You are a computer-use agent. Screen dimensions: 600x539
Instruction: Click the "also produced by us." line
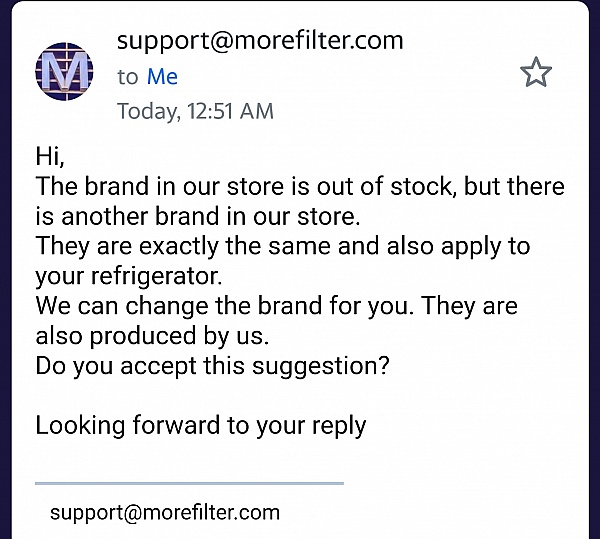point(152,335)
